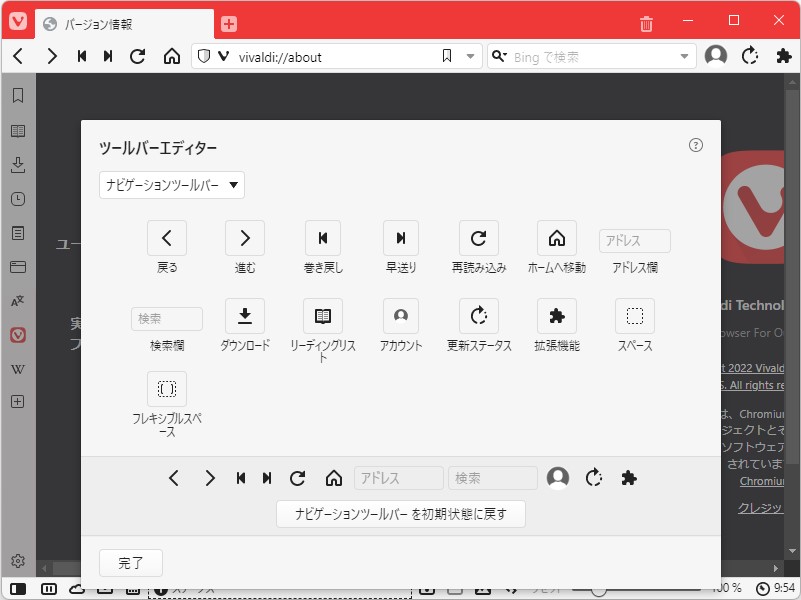The height and width of the screenshot is (600, 801).
Task: Click extensions icon in toolbar preview strip
Action: point(629,478)
